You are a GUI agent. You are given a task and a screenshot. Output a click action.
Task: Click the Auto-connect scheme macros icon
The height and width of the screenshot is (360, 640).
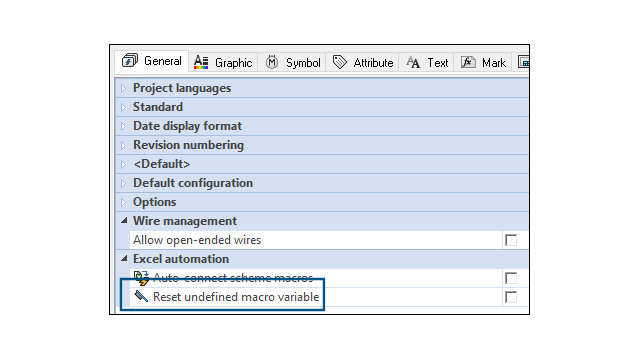pos(142,278)
